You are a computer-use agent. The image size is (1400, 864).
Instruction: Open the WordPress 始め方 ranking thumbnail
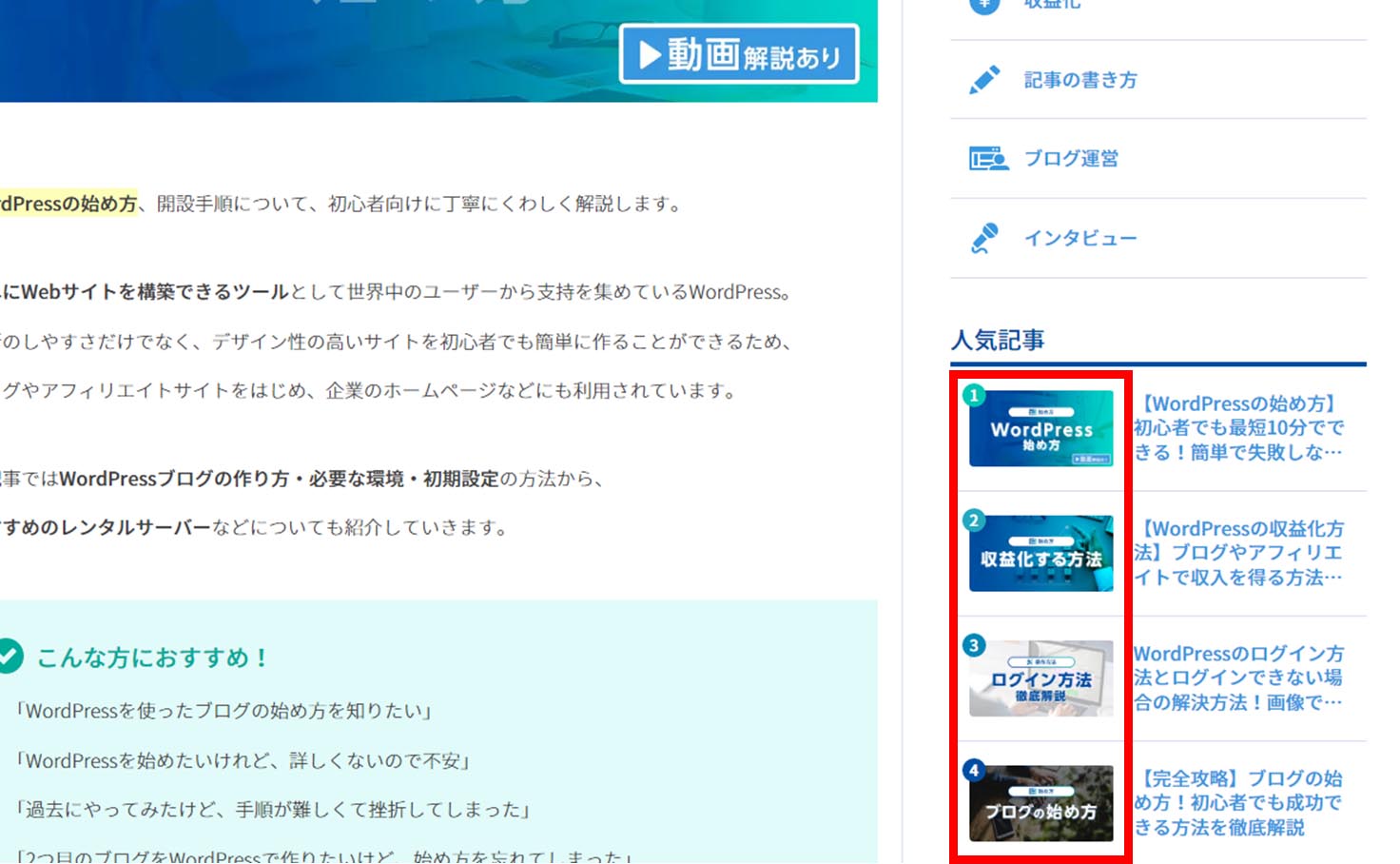pyautogui.click(x=1040, y=428)
